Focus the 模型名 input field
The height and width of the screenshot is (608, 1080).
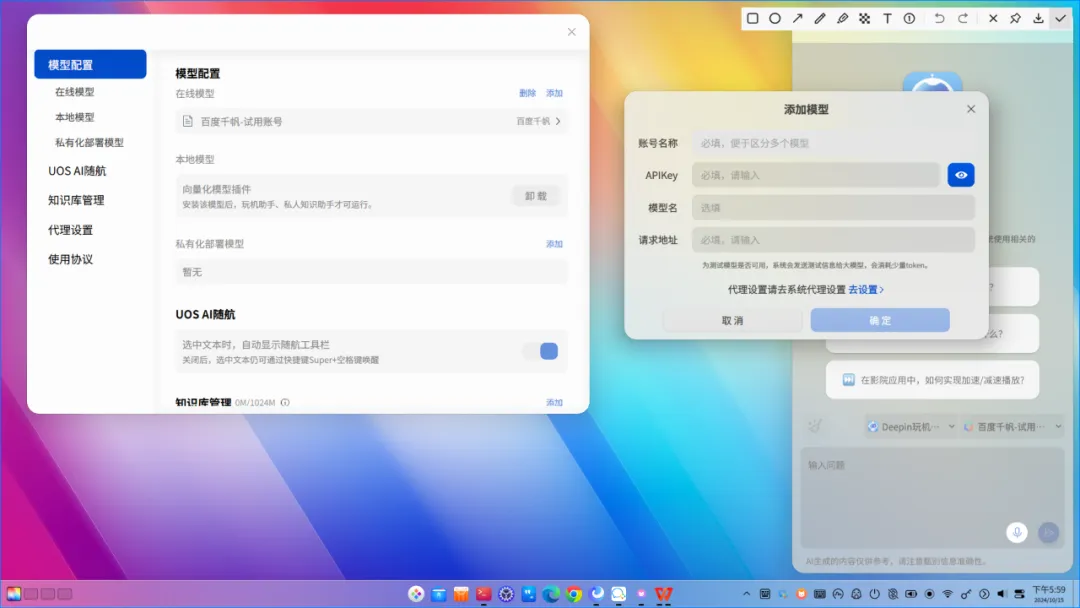coord(833,207)
